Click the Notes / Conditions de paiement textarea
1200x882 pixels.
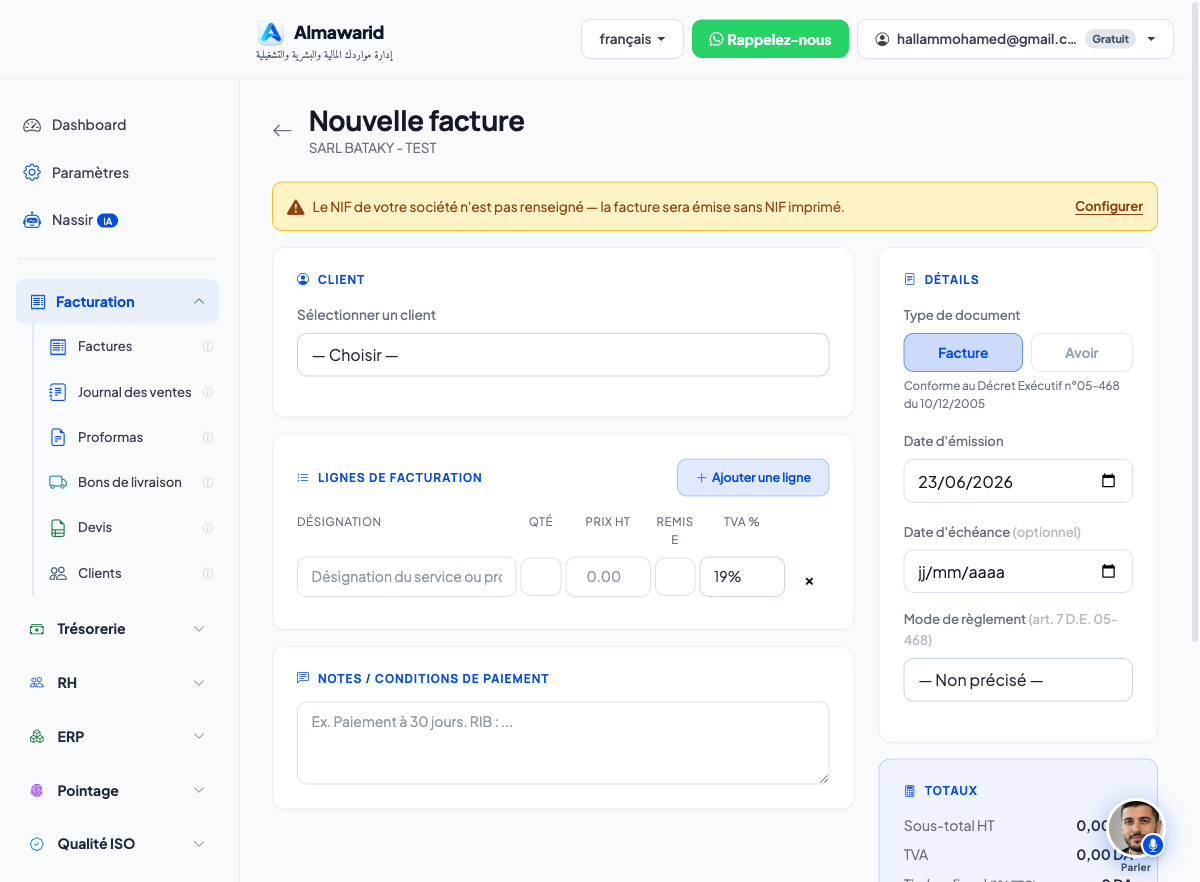[563, 743]
